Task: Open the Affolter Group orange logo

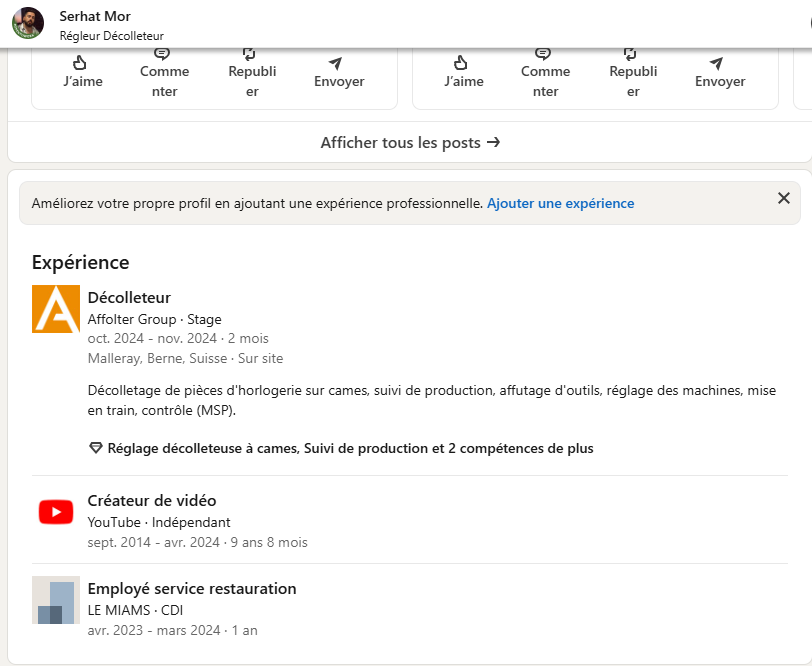Action: point(56,309)
